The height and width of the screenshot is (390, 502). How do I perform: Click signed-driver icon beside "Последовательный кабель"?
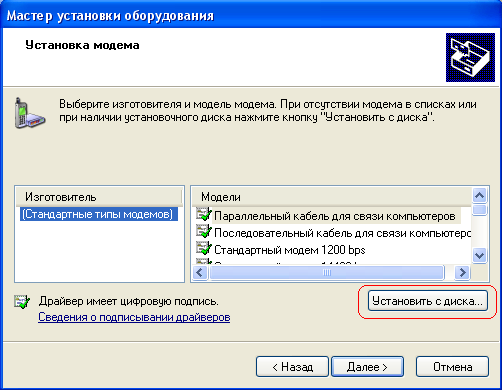pos(204,231)
